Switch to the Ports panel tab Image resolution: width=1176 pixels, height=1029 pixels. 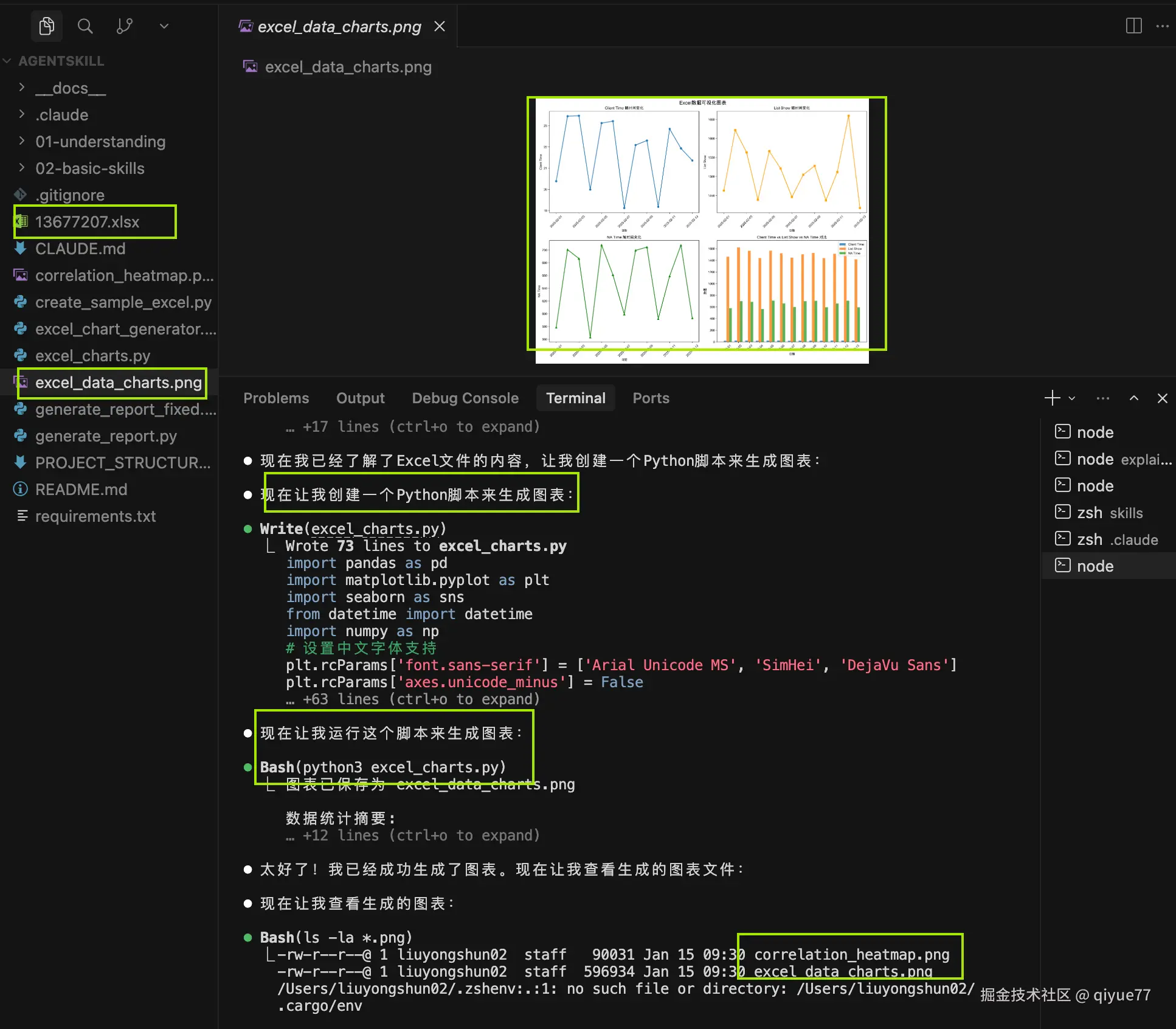coord(651,398)
